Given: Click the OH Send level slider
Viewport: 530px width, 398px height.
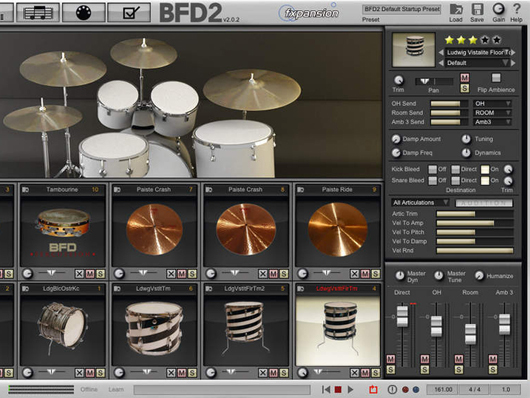Looking at the screenshot, I should [449, 103].
